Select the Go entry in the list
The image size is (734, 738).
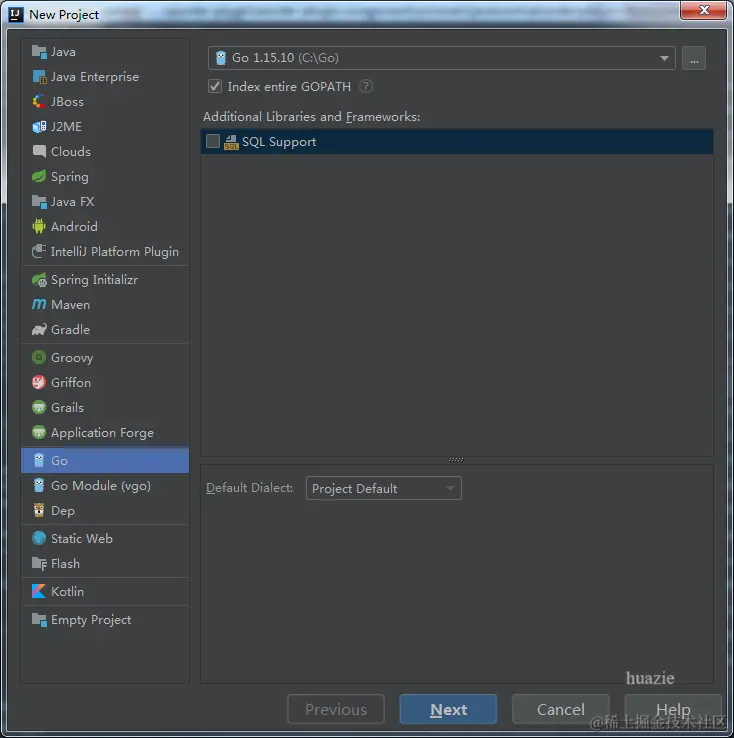coord(105,460)
